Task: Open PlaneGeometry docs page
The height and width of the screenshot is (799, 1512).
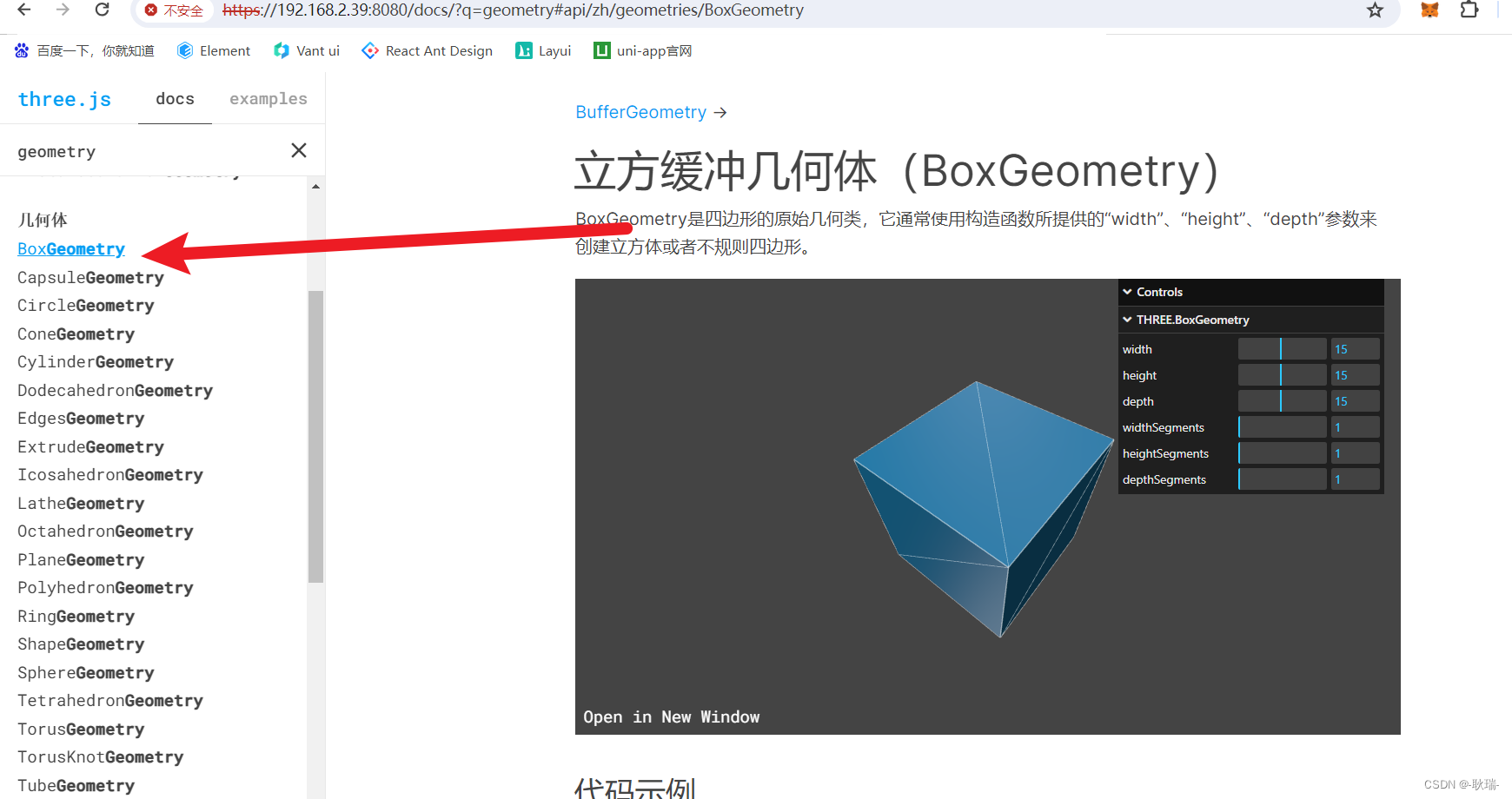Action: (81, 560)
